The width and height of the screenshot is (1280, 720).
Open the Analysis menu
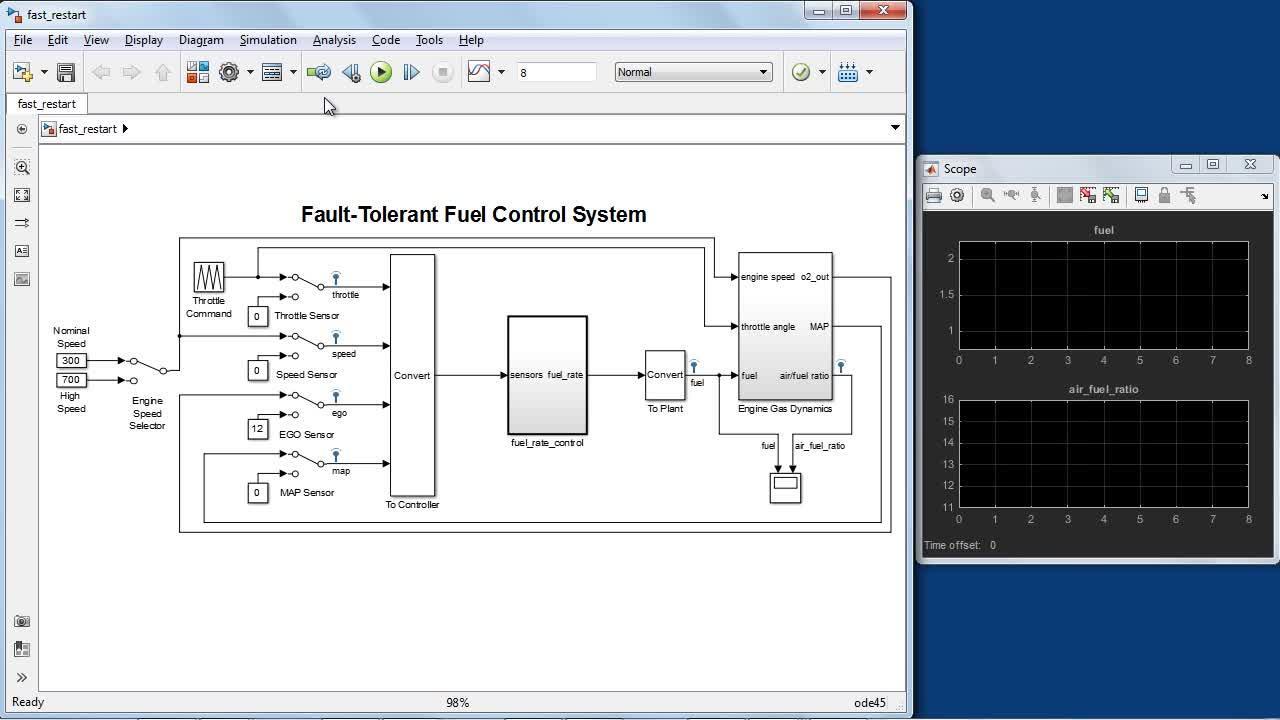pyautogui.click(x=334, y=40)
